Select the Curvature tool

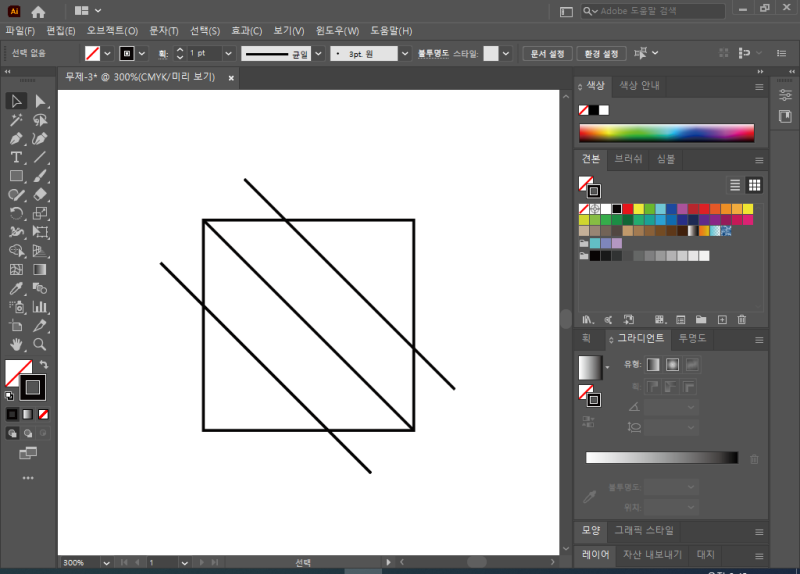click(40, 139)
